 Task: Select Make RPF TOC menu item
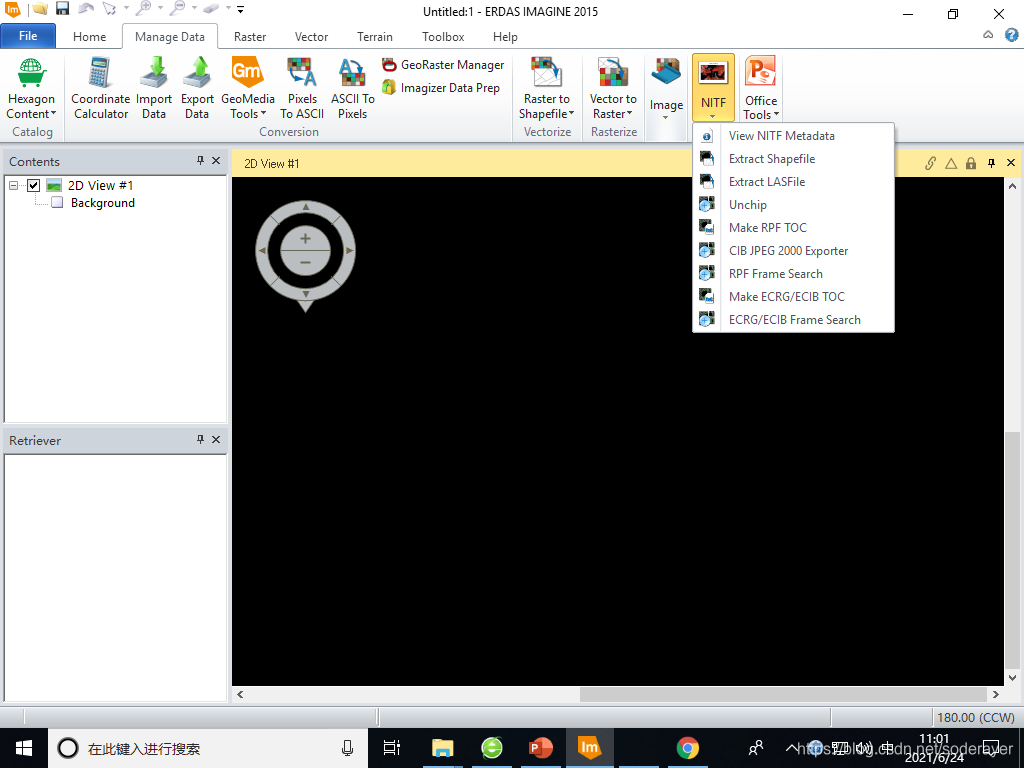pyautogui.click(x=793, y=227)
